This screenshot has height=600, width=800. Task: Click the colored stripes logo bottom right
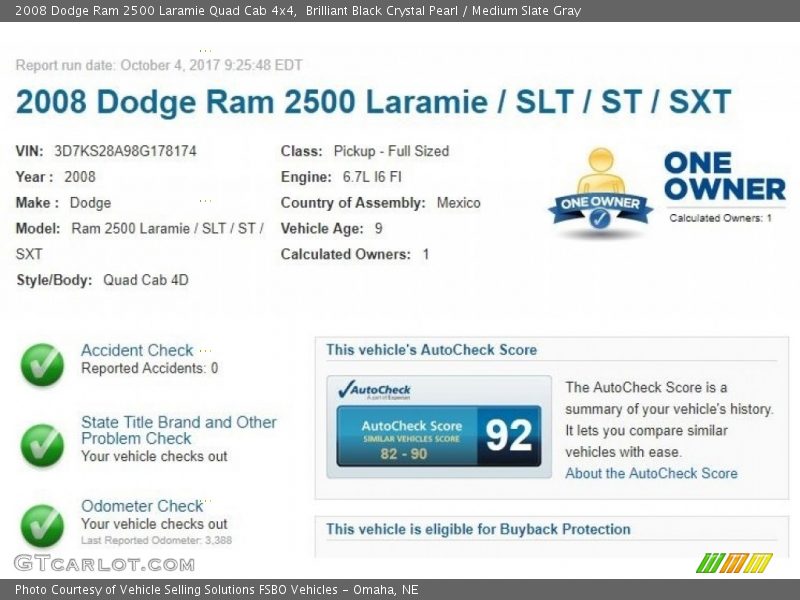coord(734,562)
